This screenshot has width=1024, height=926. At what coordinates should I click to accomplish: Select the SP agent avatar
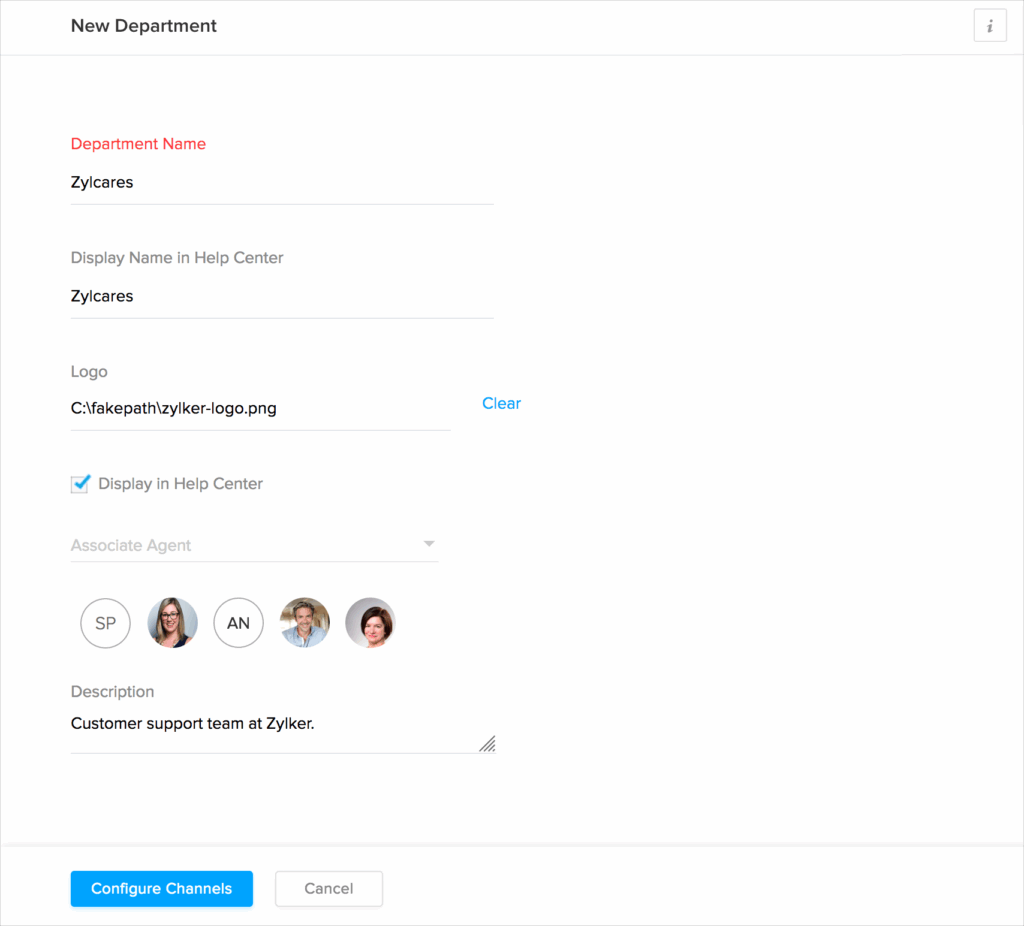point(105,623)
